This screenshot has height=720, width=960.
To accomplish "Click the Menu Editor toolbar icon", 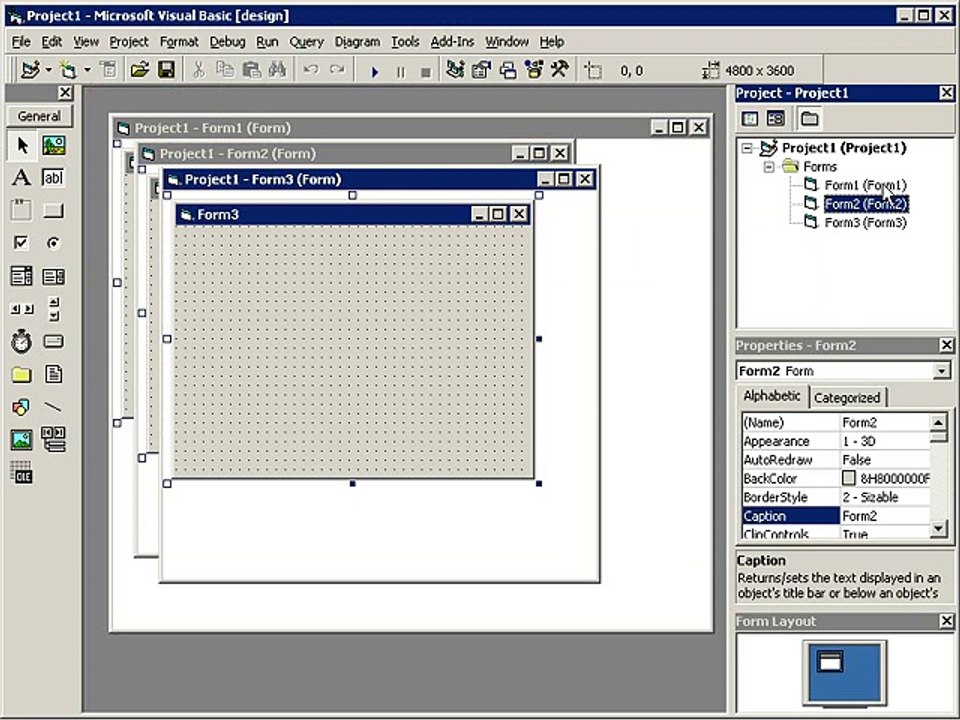I will 108,70.
